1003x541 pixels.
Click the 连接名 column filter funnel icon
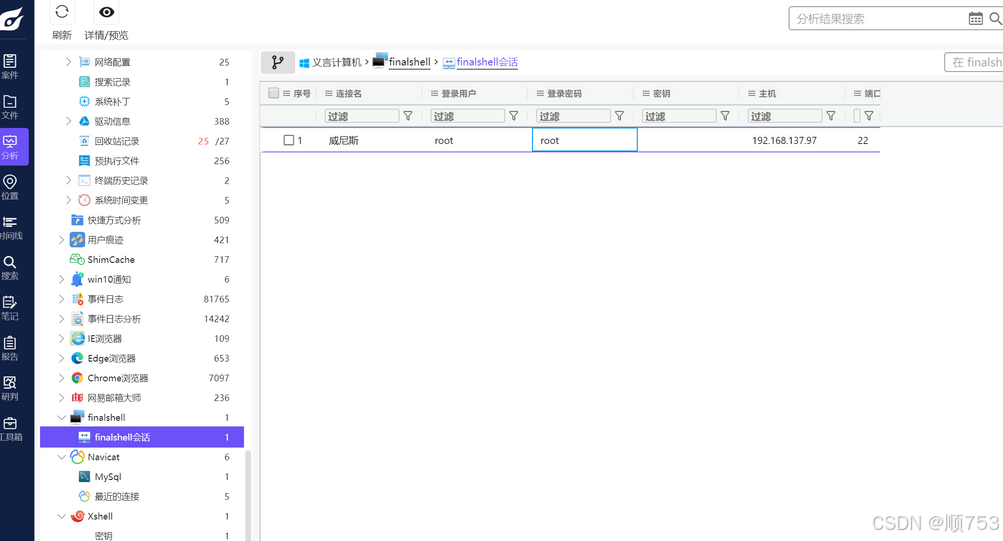point(408,116)
